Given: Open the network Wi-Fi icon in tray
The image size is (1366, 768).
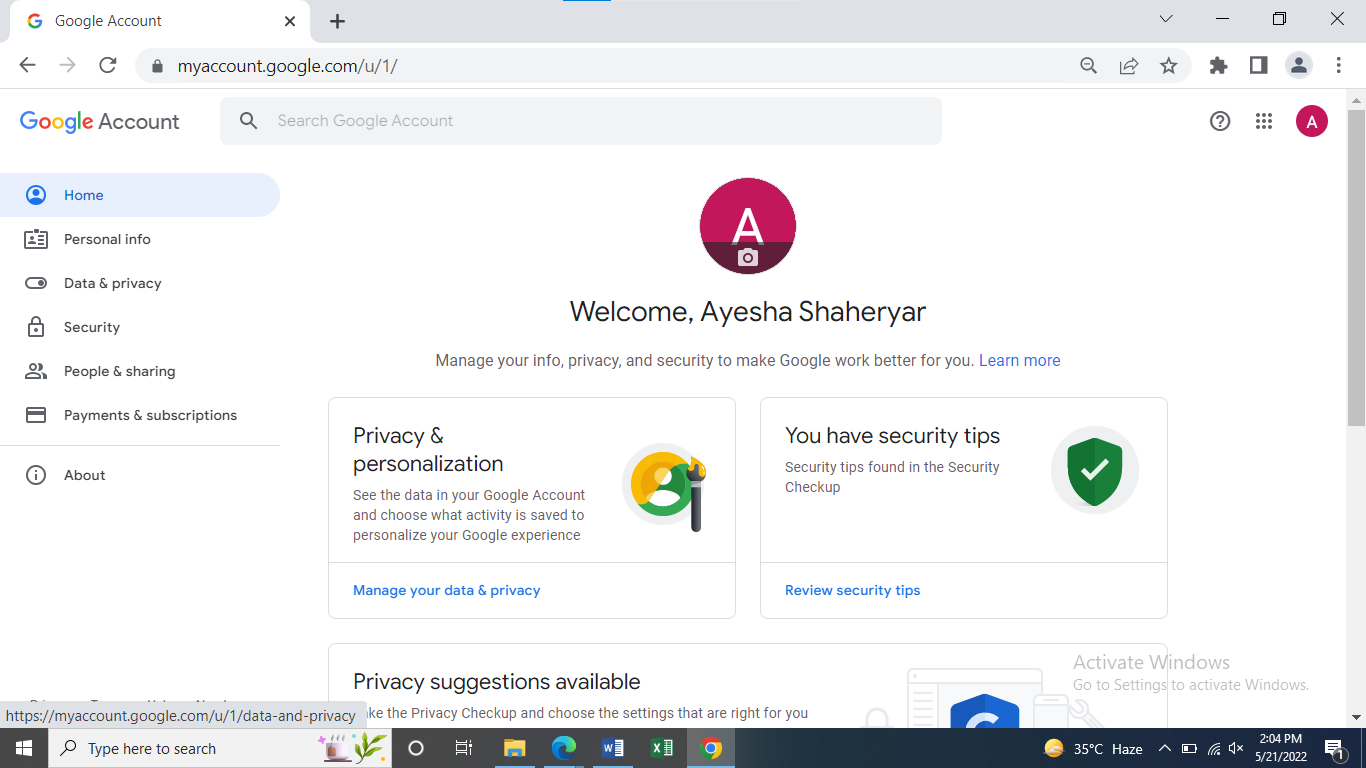Looking at the screenshot, I should tap(1214, 748).
